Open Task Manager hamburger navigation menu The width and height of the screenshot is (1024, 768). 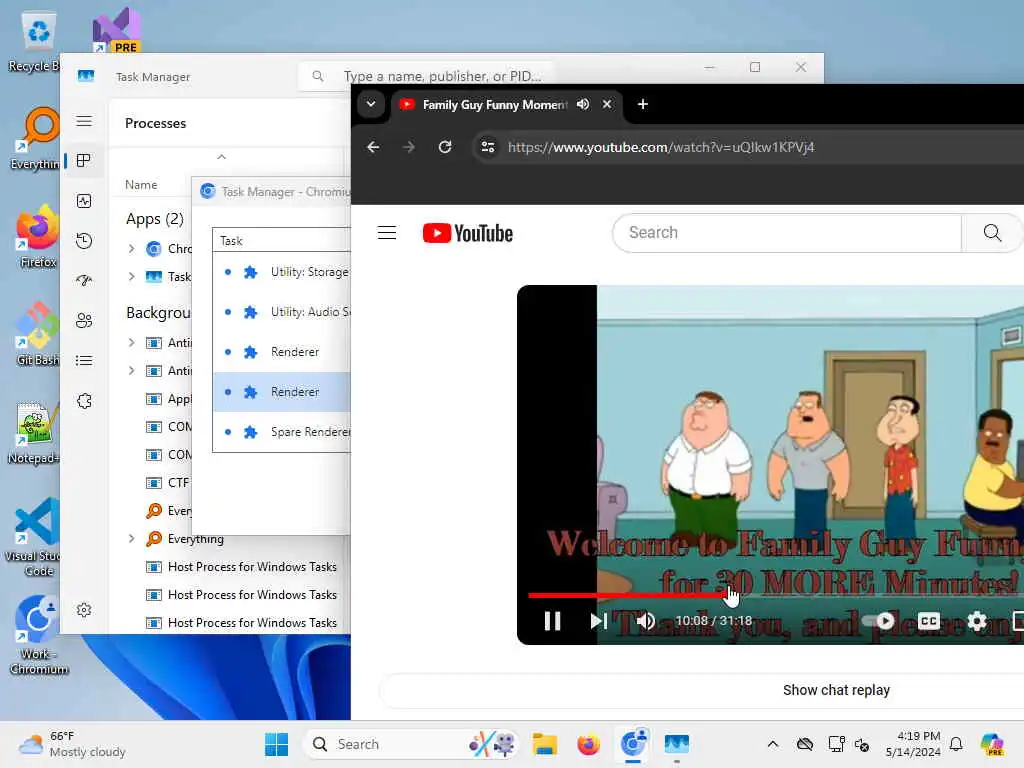(x=84, y=121)
